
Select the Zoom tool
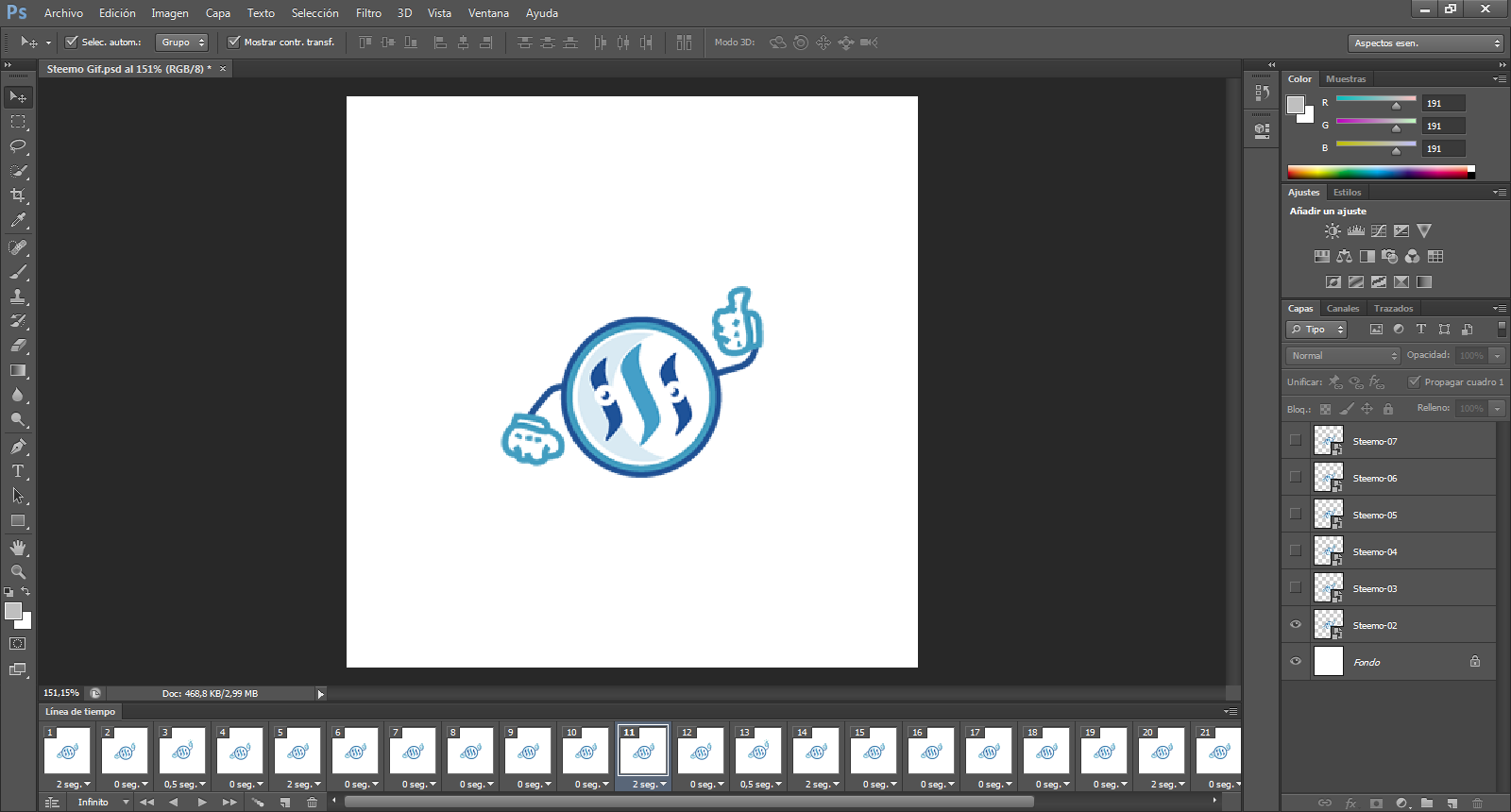coord(18,572)
